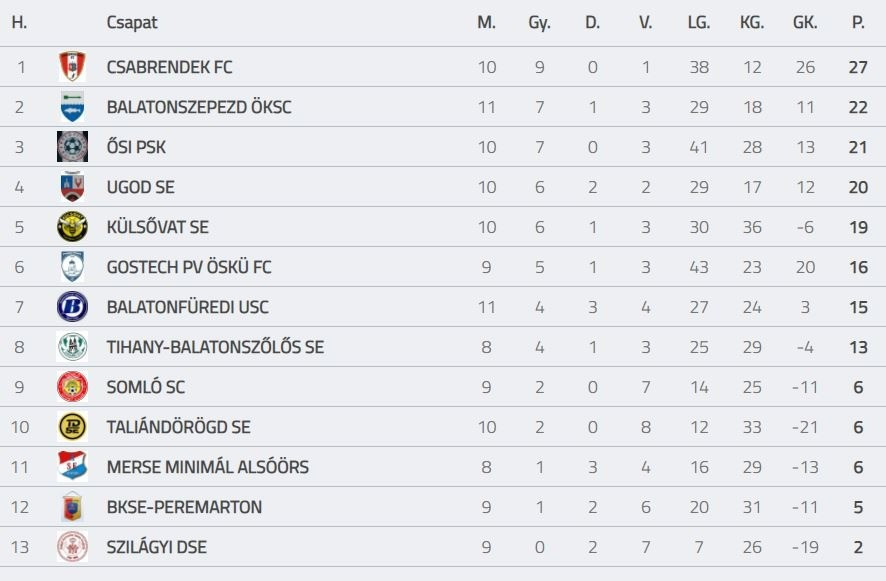
Task: Click the Gy. wins column header
Action: pyautogui.click(x=539, y=22)
